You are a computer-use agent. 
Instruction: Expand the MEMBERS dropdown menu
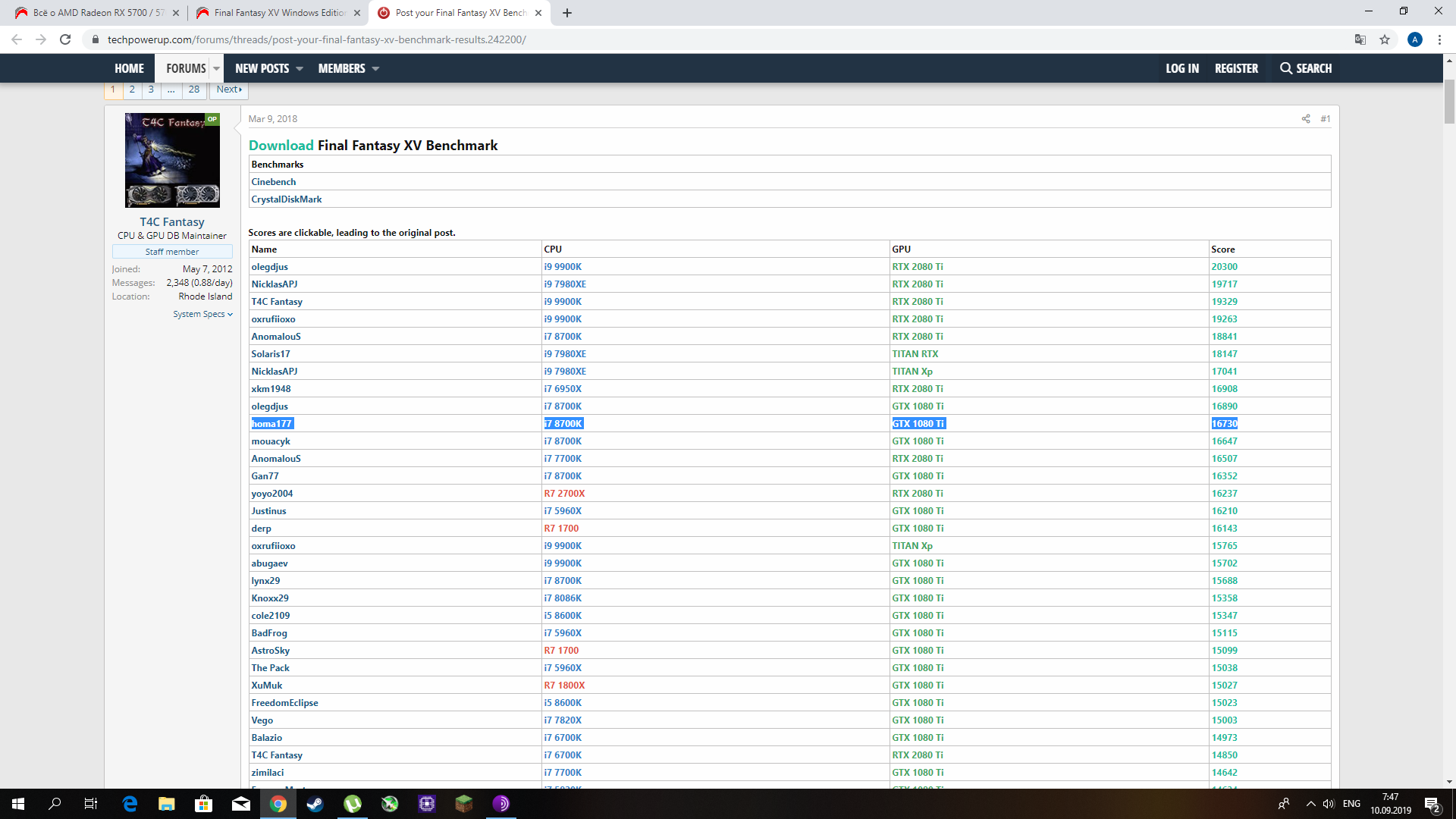tap(375, 68)
